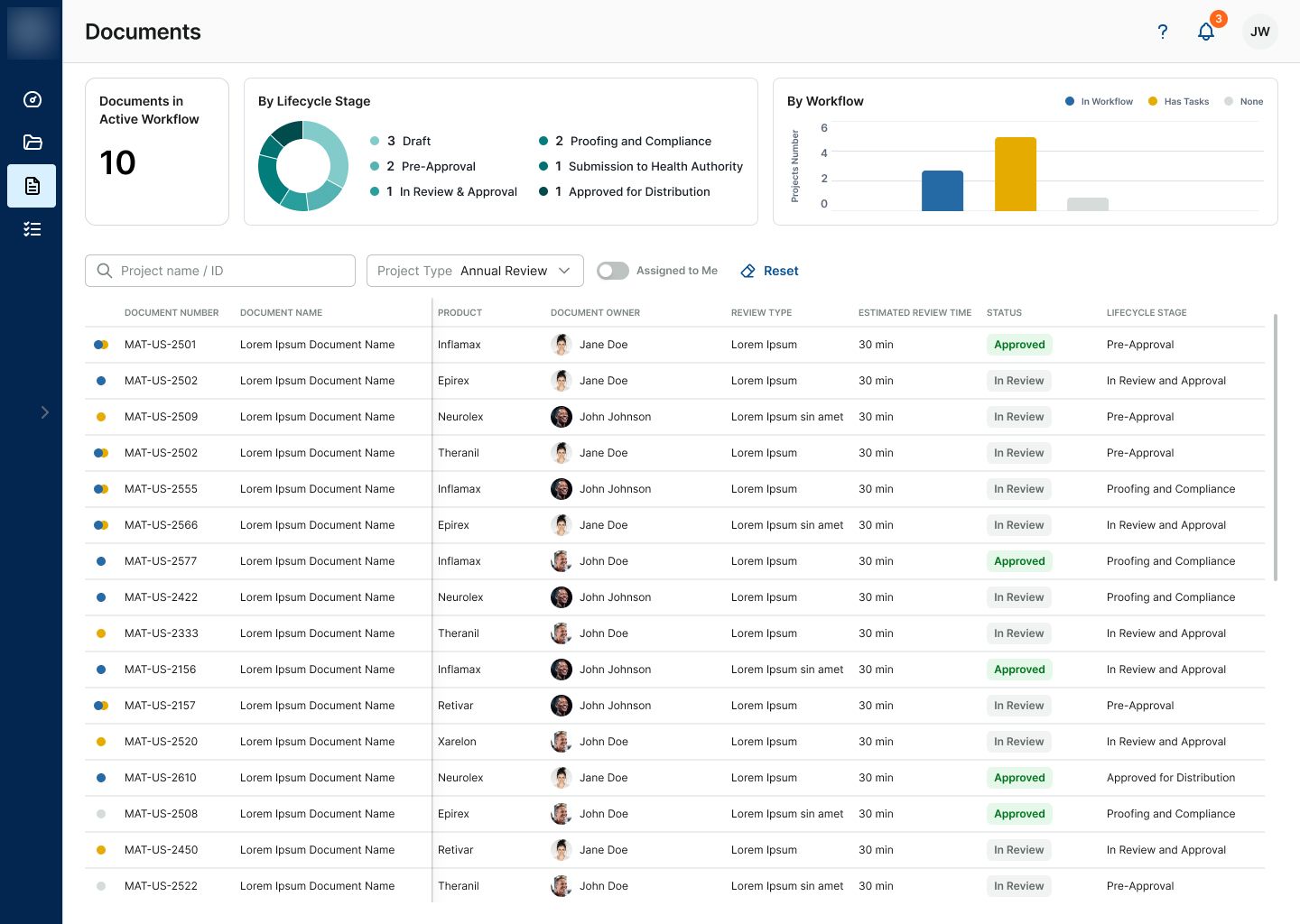Sort by Lifecycle Stage column header
Image resolution: width=1300 pixels, height=924 pixels.
pyautogui.click(x=1147, y=313)
